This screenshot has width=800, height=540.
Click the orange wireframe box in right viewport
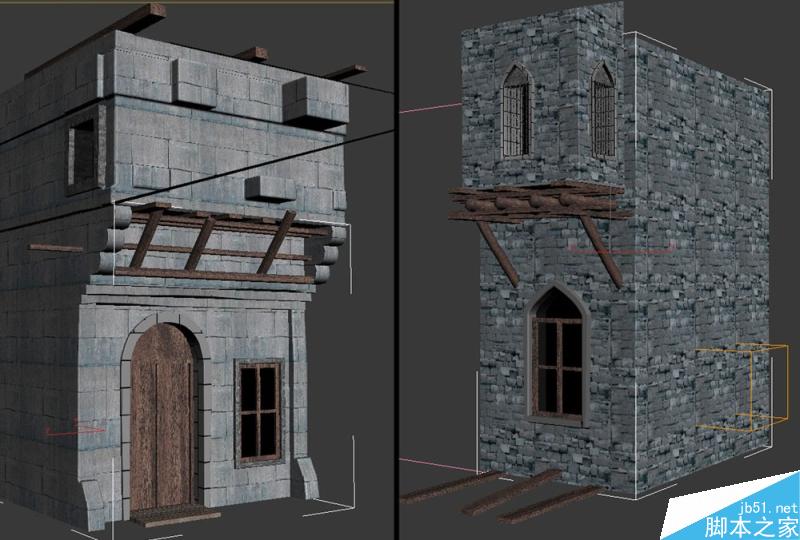click(743, 386)
